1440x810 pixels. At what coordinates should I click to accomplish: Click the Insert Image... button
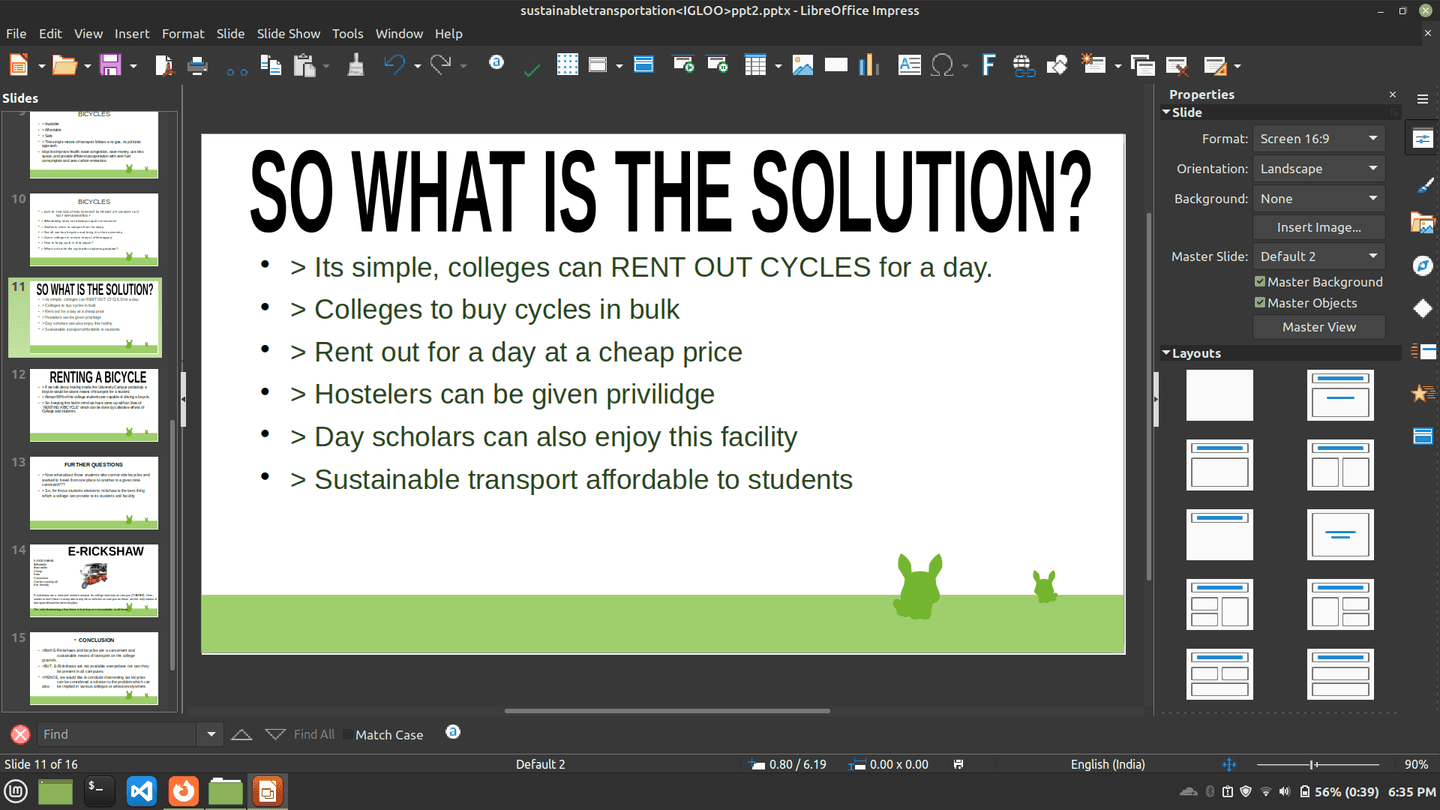click(1319, 228)
